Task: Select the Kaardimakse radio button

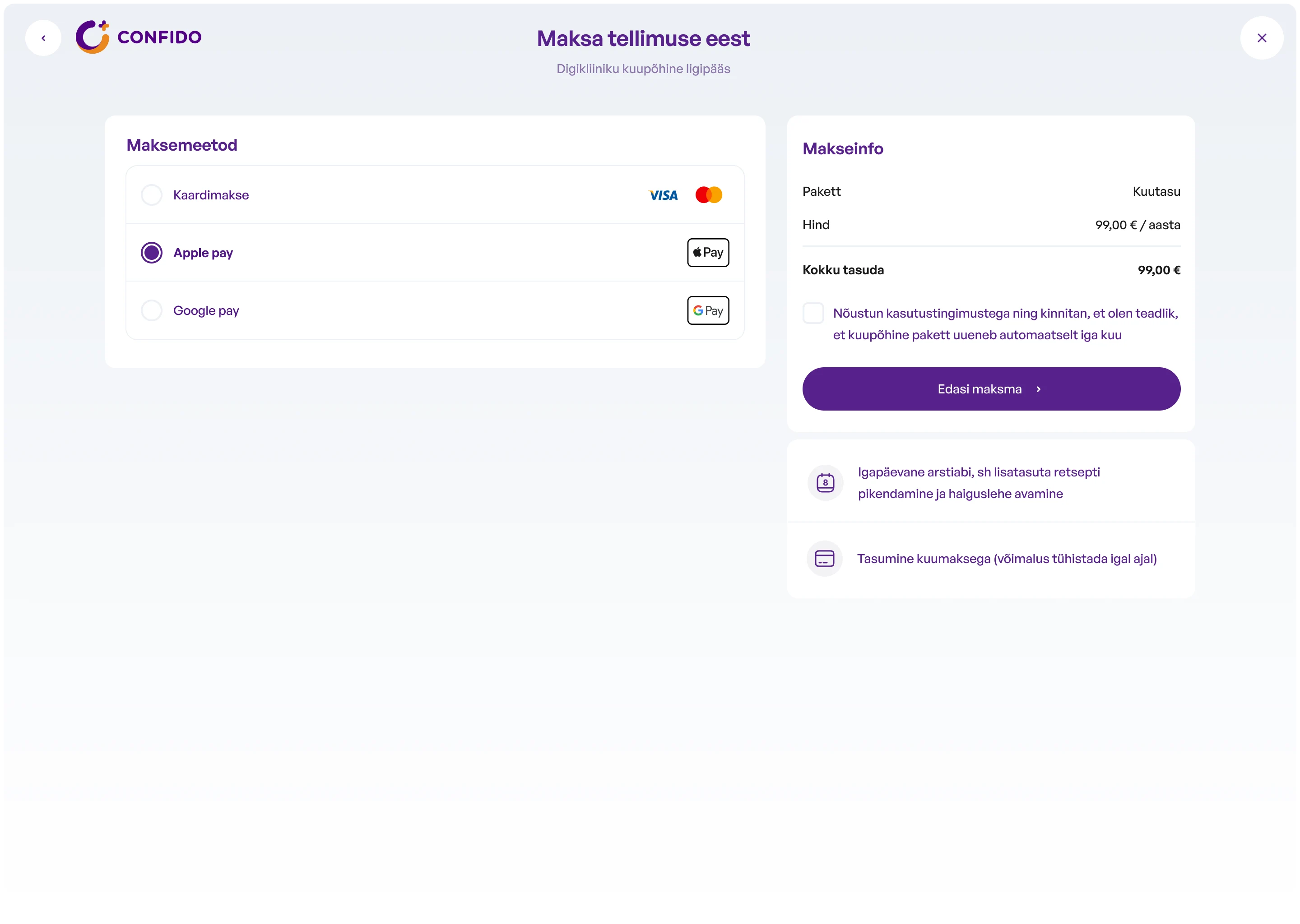Action: (151, 195)
